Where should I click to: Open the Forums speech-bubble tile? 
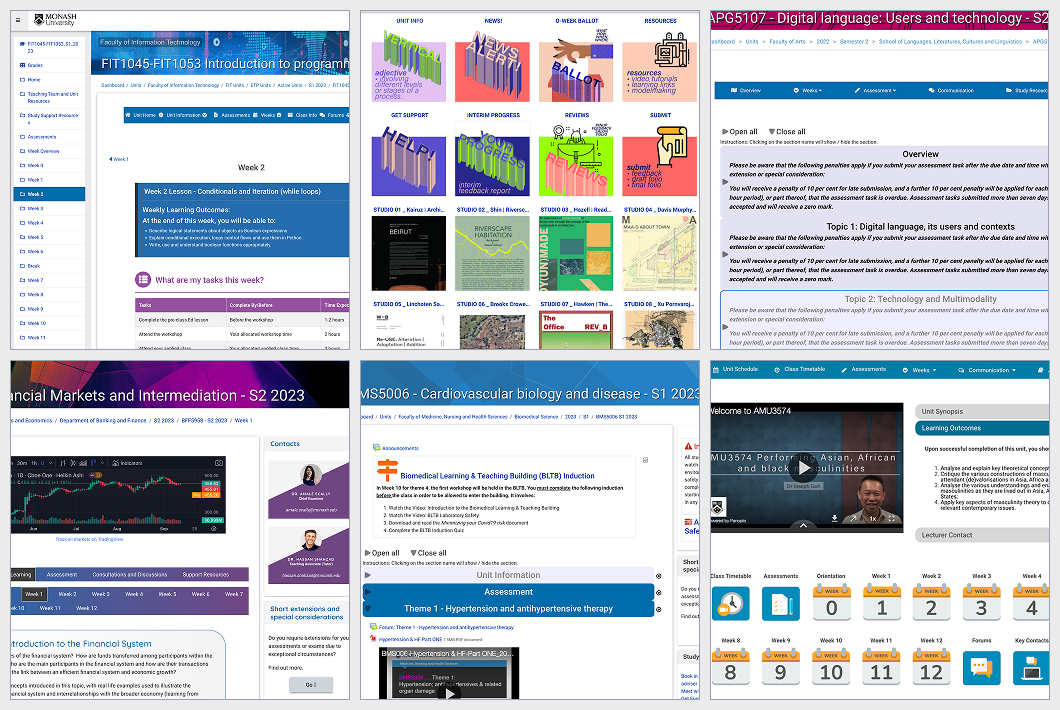(x=982, y=668)
